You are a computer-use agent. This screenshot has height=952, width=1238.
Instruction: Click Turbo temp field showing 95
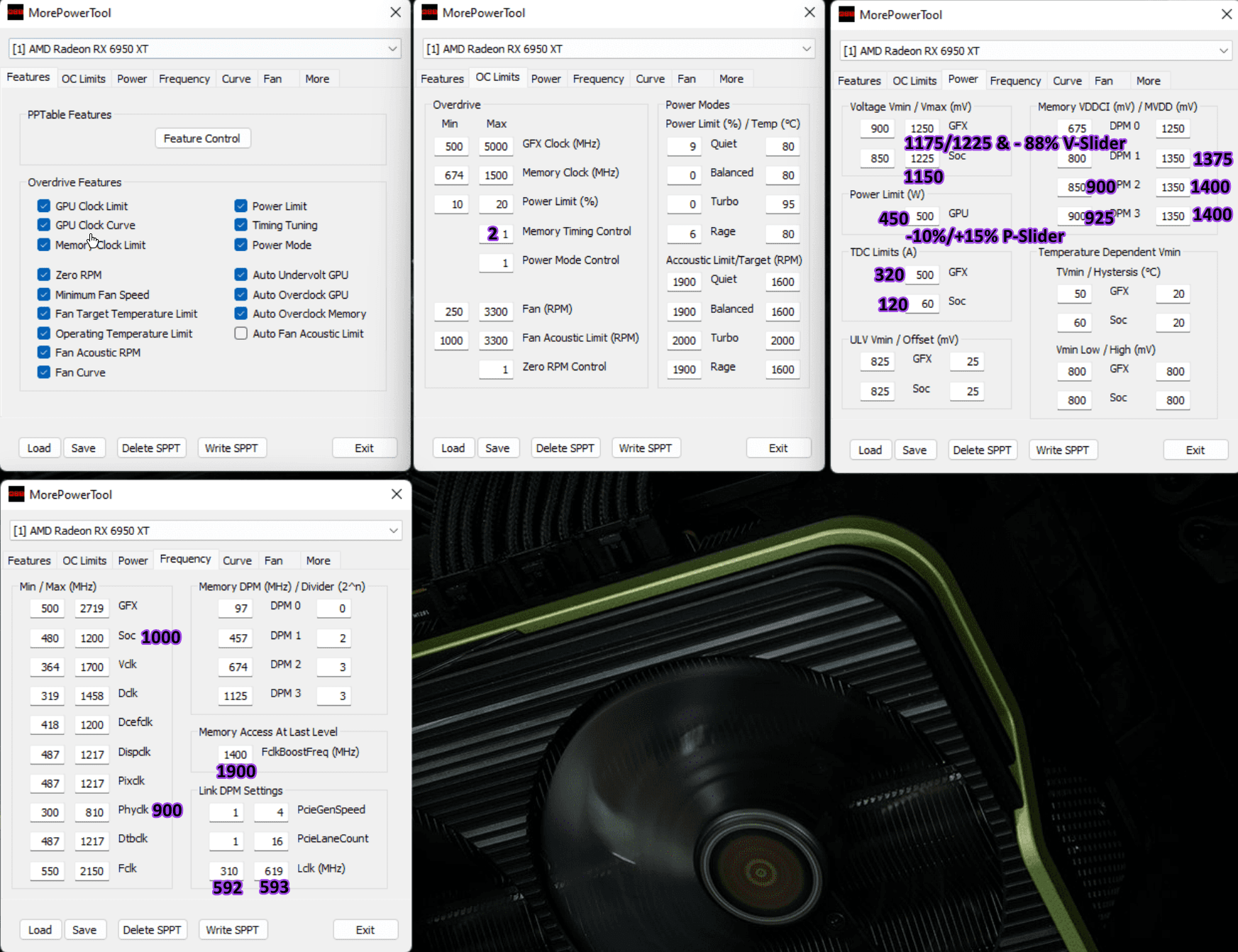[x=783, y=204]
